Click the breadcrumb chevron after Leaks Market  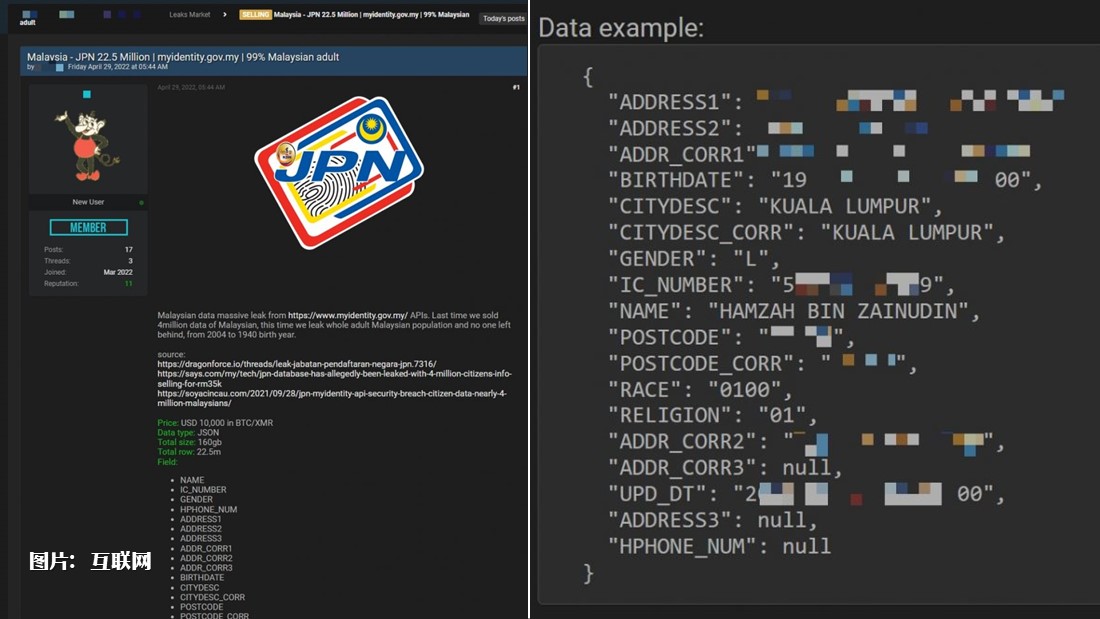click(224, 15)
